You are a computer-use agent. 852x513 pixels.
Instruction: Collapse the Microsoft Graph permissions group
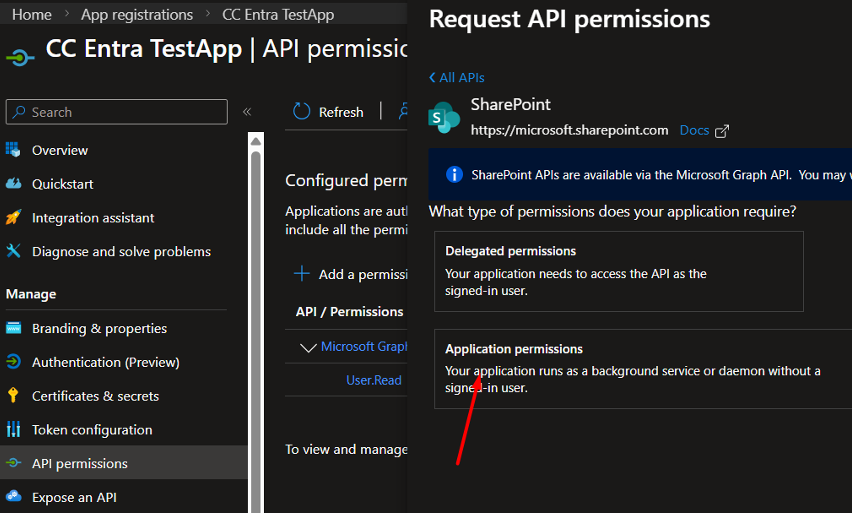click(307, 347)
